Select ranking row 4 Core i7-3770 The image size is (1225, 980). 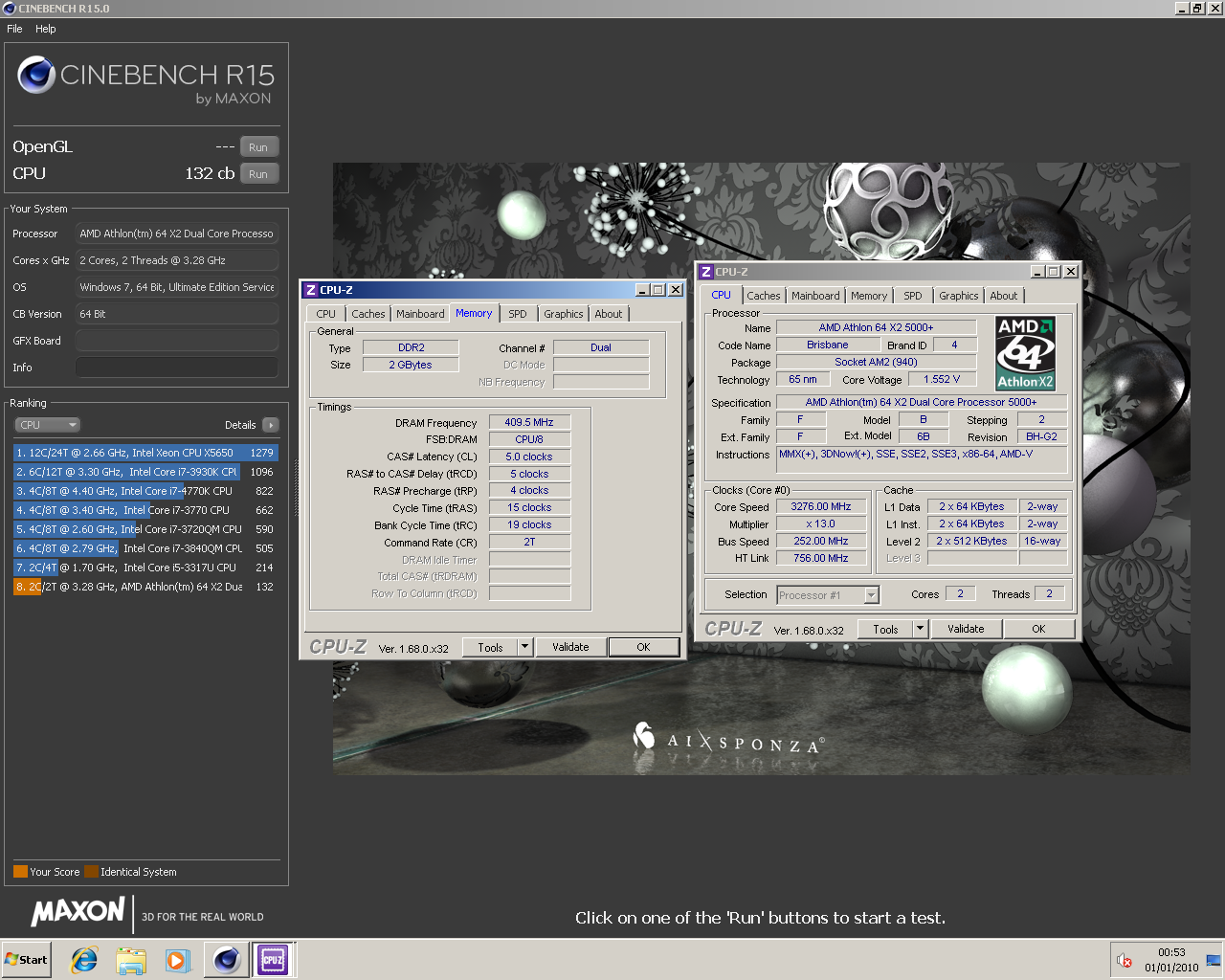145,510
